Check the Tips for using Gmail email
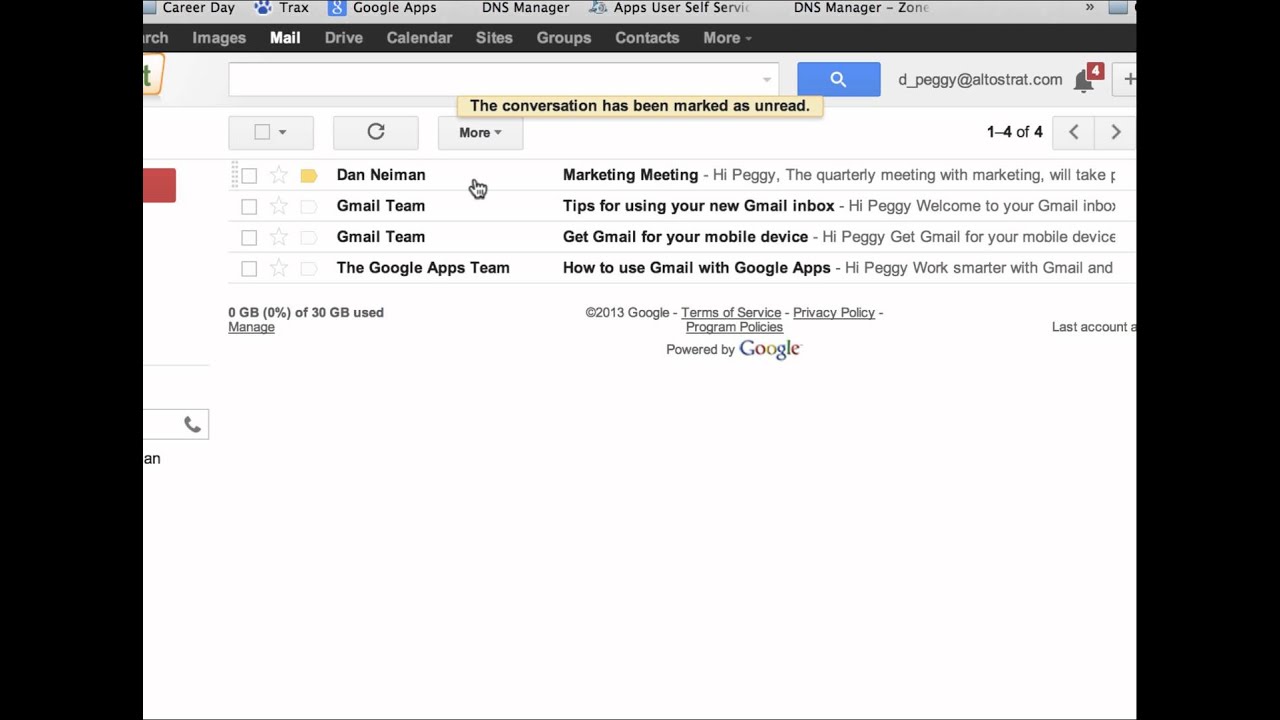This screenshot has height=720, width=1280. click(249, 207)
